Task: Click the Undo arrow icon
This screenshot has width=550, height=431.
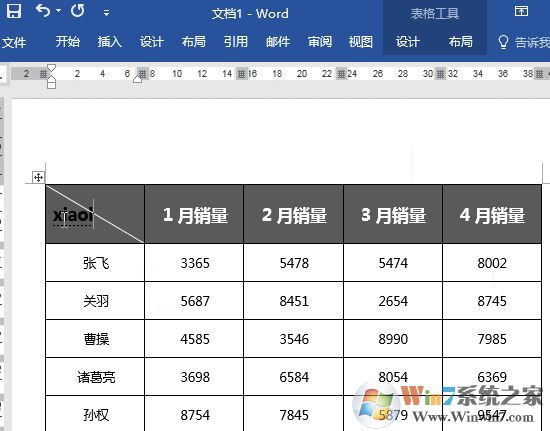Action: click(x=43, y=11)
